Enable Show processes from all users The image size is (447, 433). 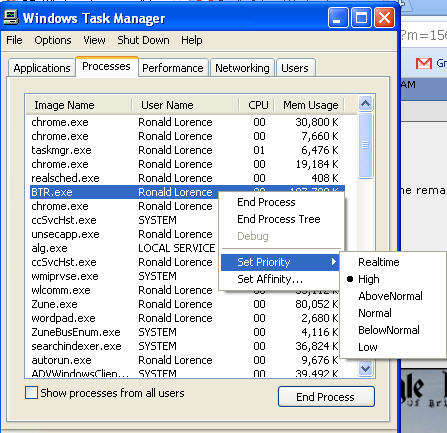(x=31, y=393)
